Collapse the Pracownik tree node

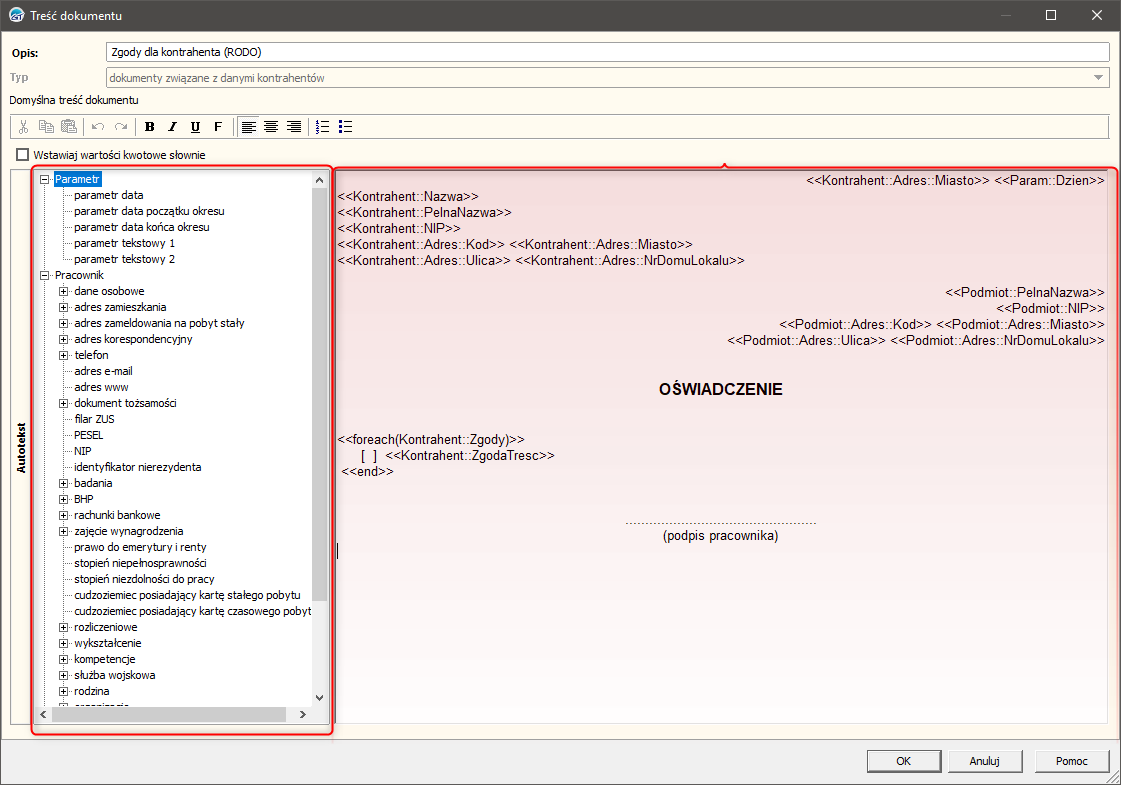(x=44, y=275)
